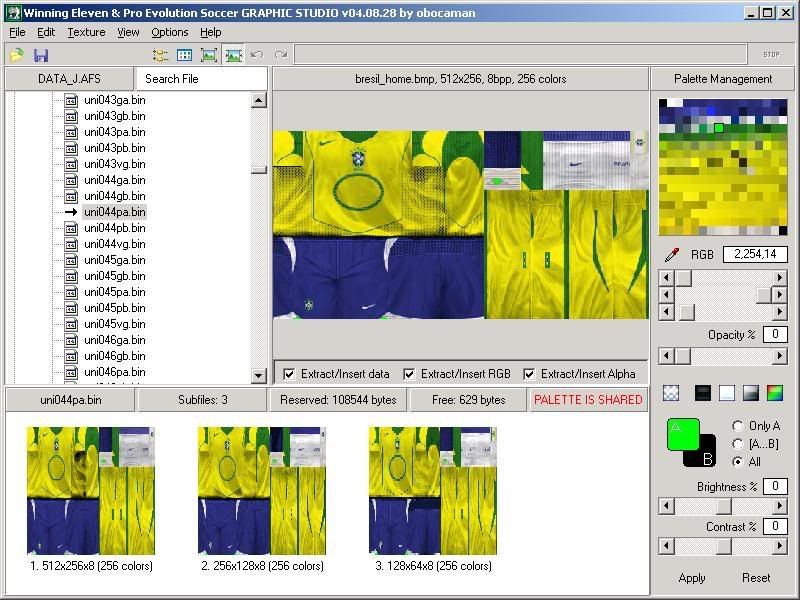Click the RGB color gradient palette icon
Image resolution: width=800 pixels, height=600 pixels.
pyautogui.click(x=774, y=392)
